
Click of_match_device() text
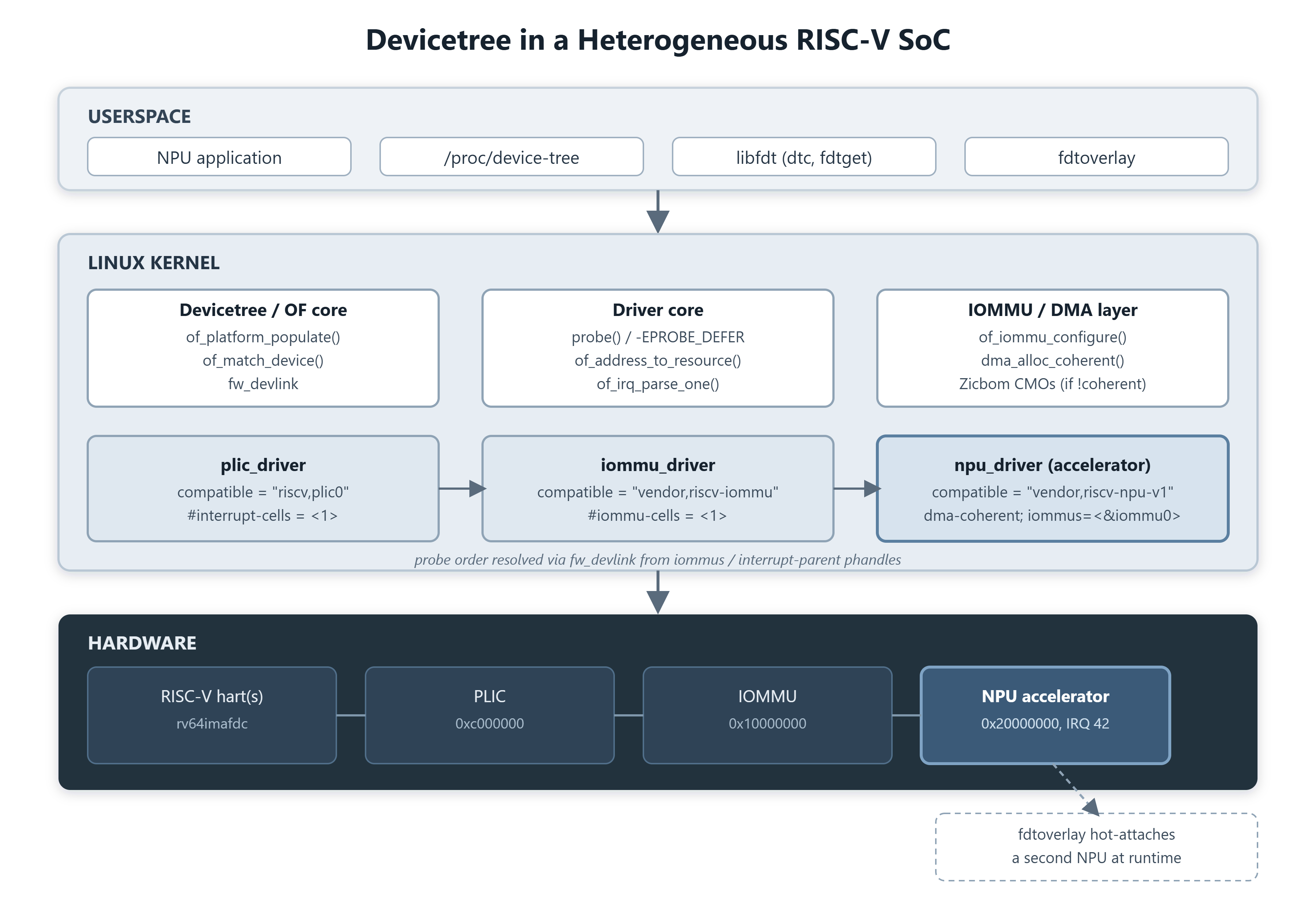[x=263, y=360]
